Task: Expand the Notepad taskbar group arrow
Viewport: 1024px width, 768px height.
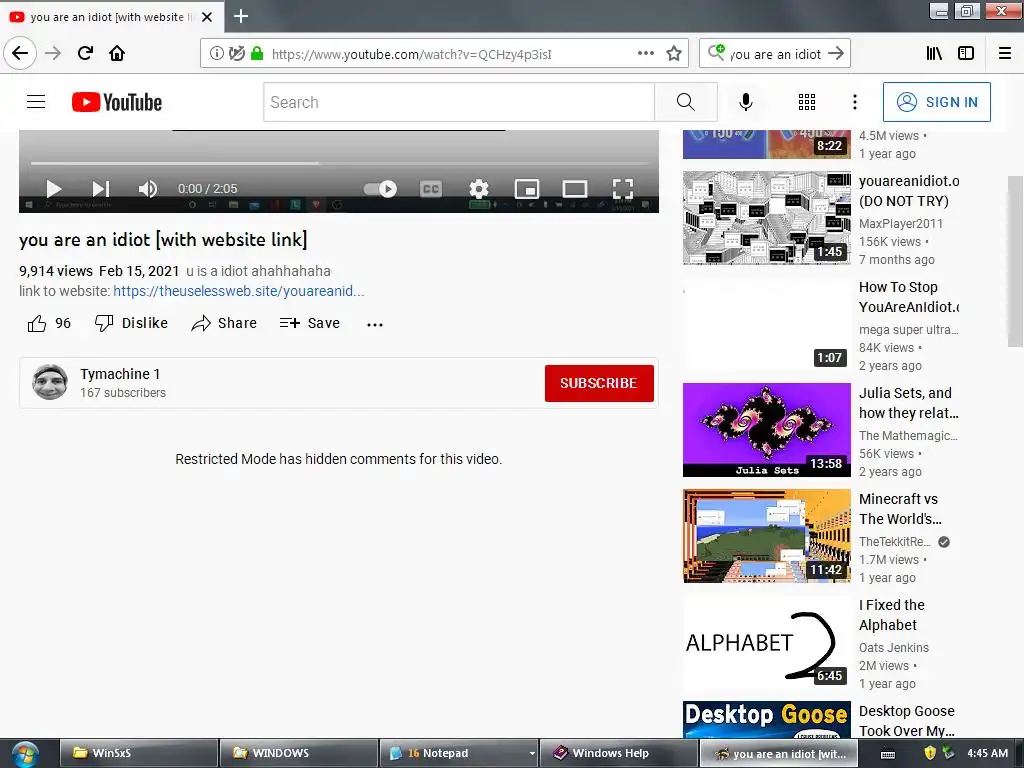Action: click(x=532, y=753)
